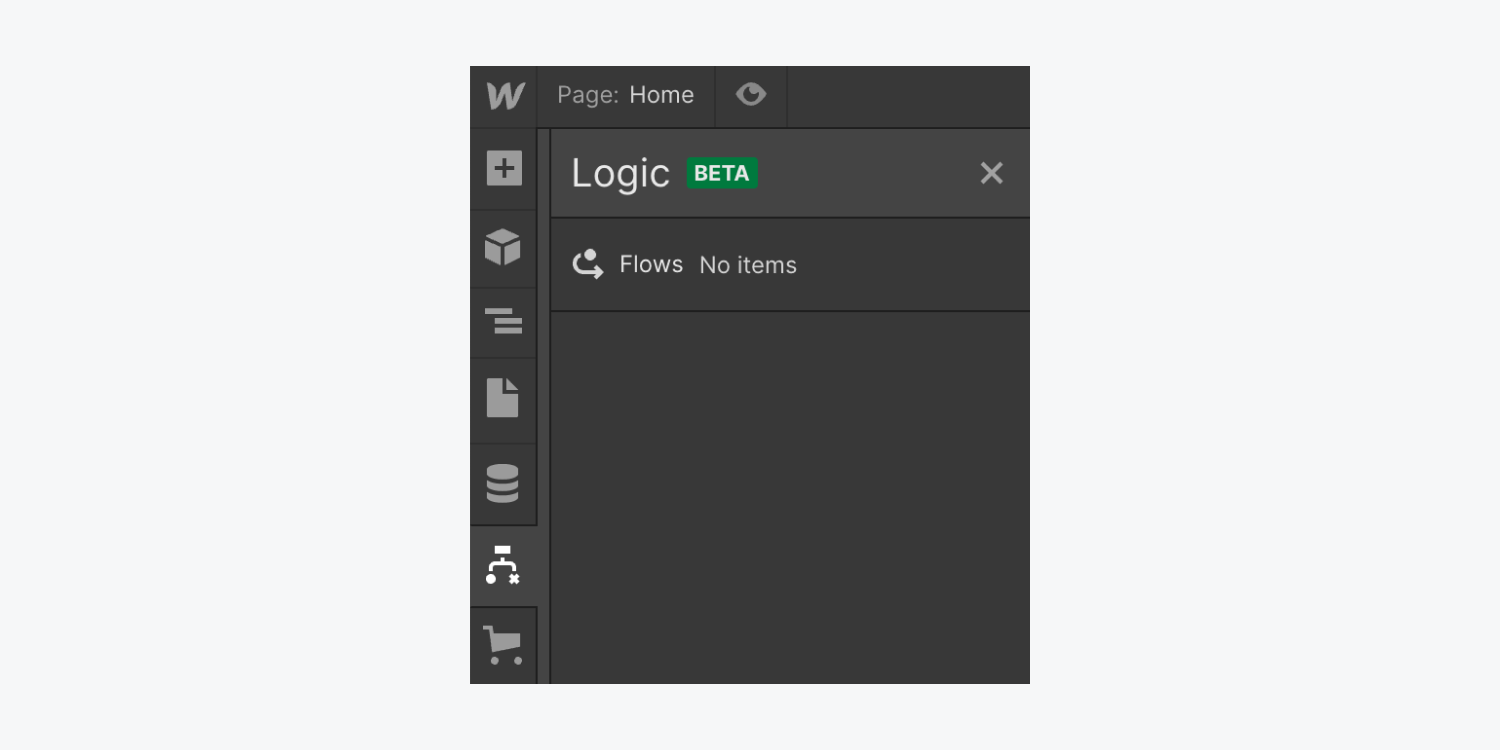
Task: Open the Webflow logo main menu
Action: coord(504,96)
